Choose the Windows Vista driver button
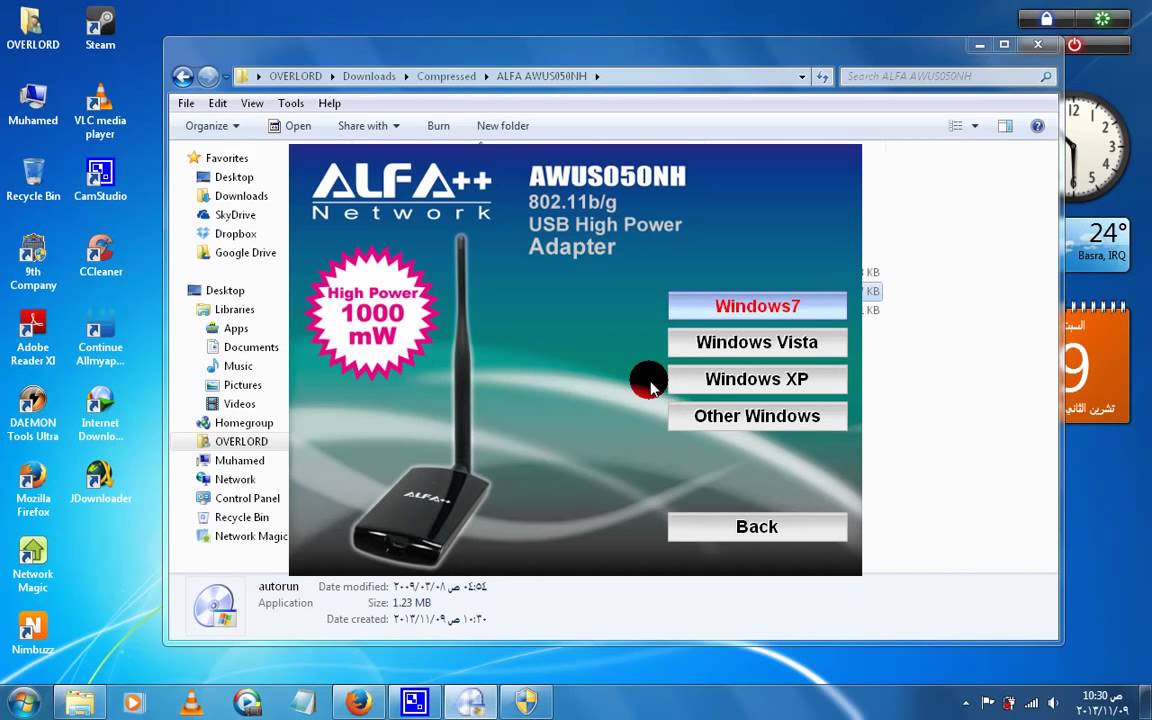This screenshot has height=720, width=1152. 757,342
